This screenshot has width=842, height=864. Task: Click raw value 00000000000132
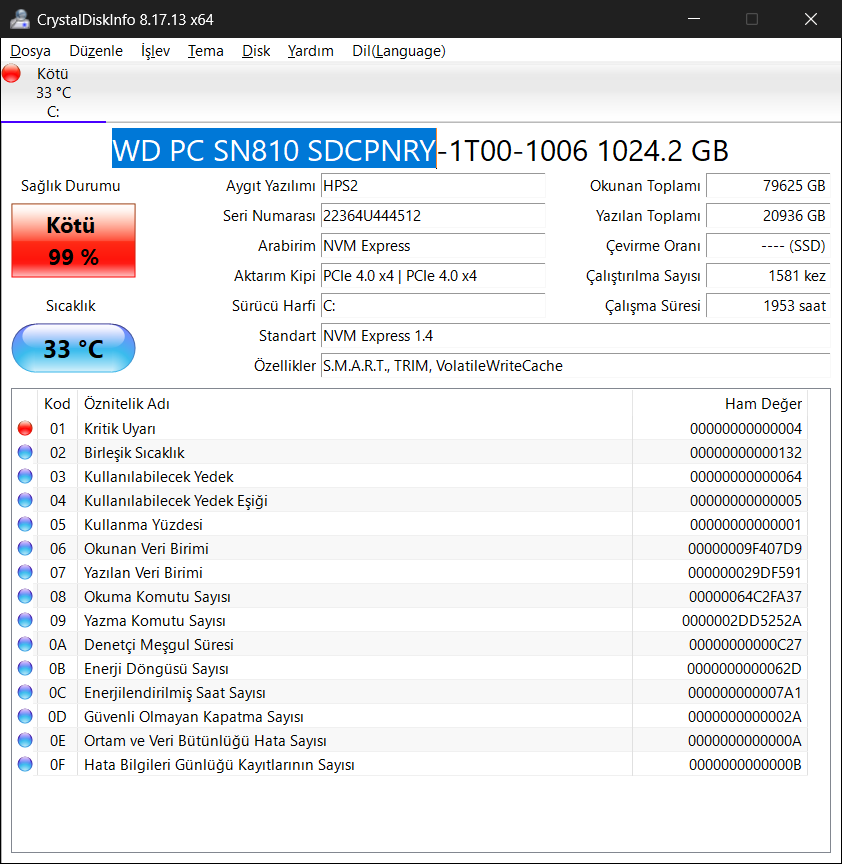746,453
